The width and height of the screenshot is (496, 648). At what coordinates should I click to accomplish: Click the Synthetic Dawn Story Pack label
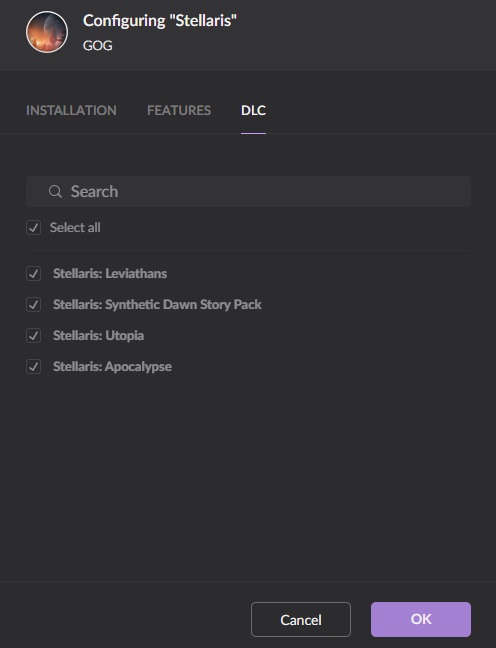157,305
